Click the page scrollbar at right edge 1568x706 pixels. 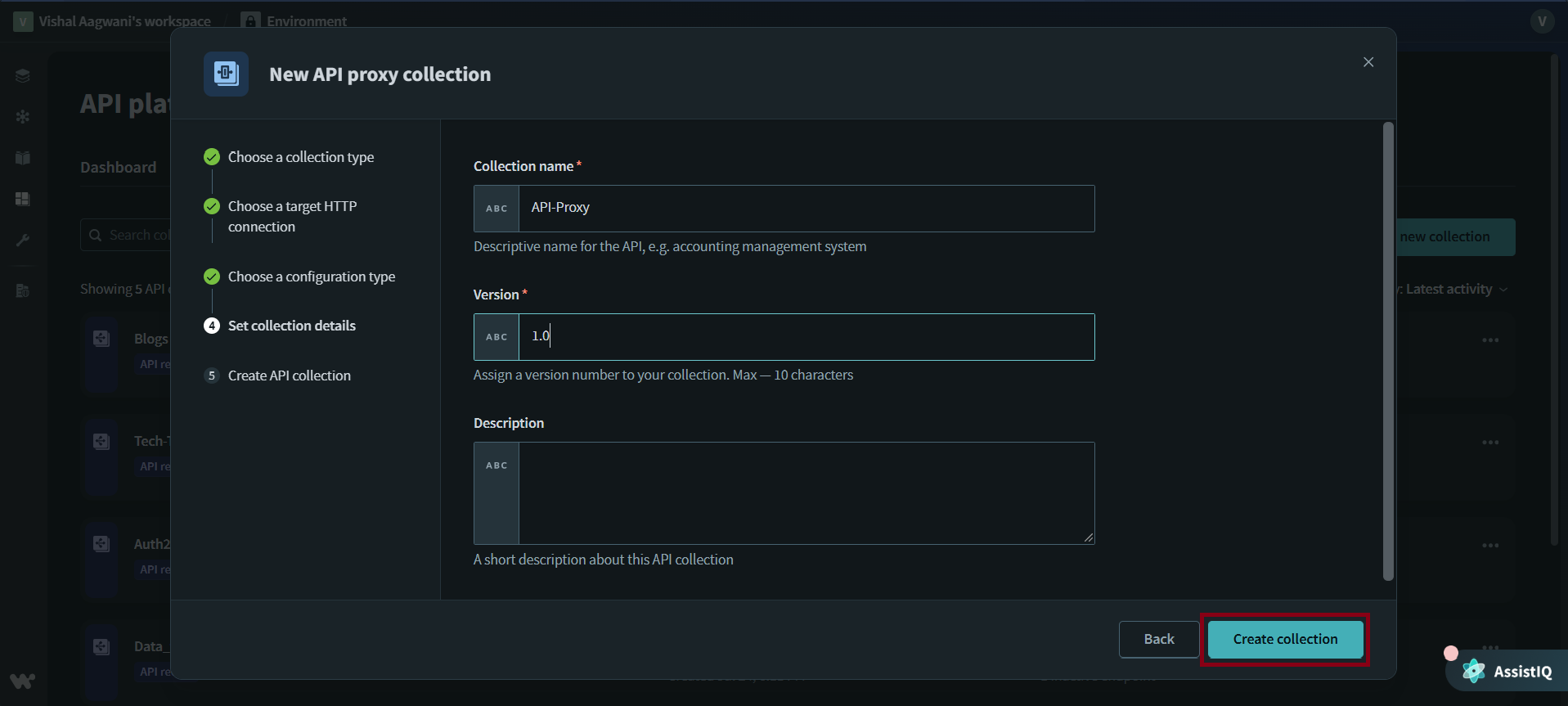point(1554,299)
